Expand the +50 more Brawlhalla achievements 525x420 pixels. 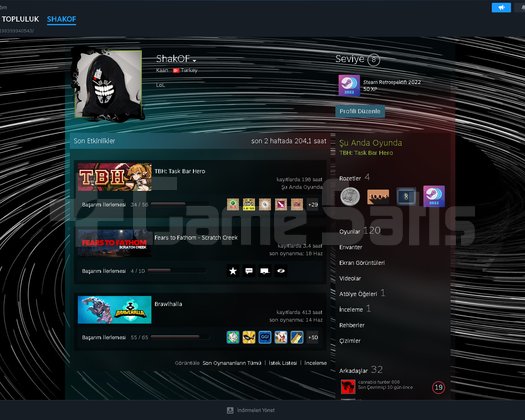click(313, 337)
